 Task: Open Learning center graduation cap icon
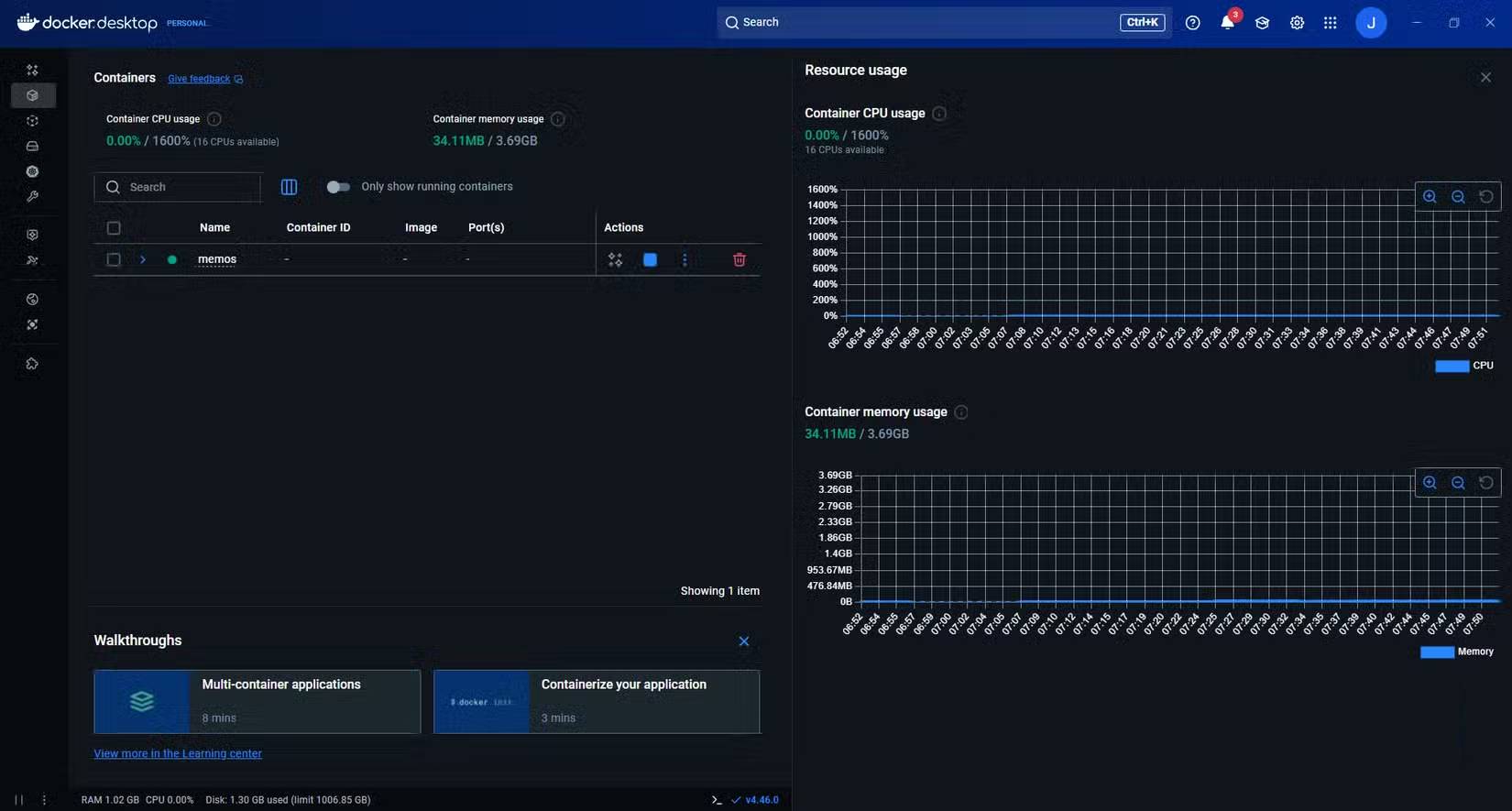pos(1262,23)
